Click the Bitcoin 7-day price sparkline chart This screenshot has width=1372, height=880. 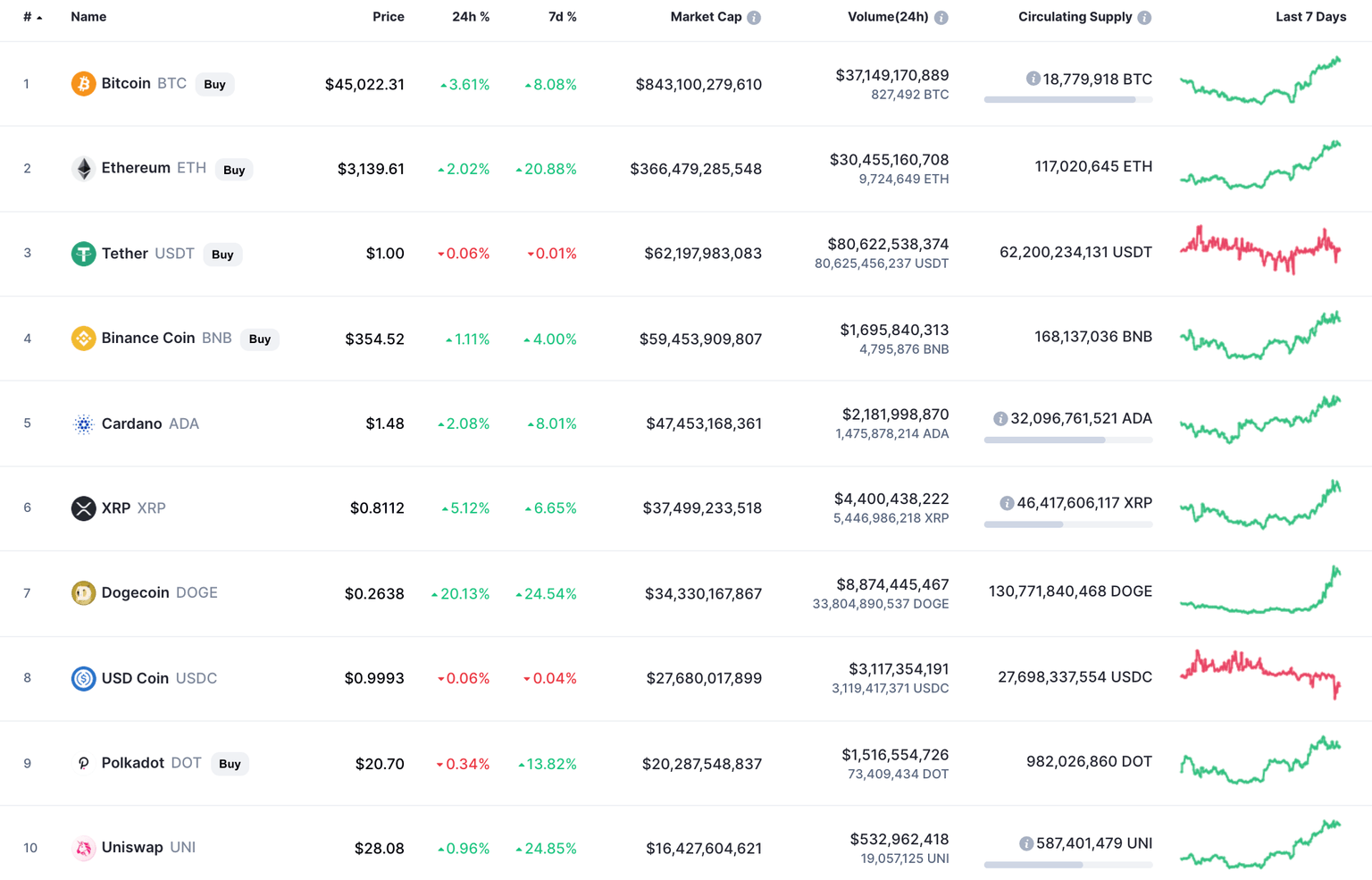click(x=1260, y=83)
